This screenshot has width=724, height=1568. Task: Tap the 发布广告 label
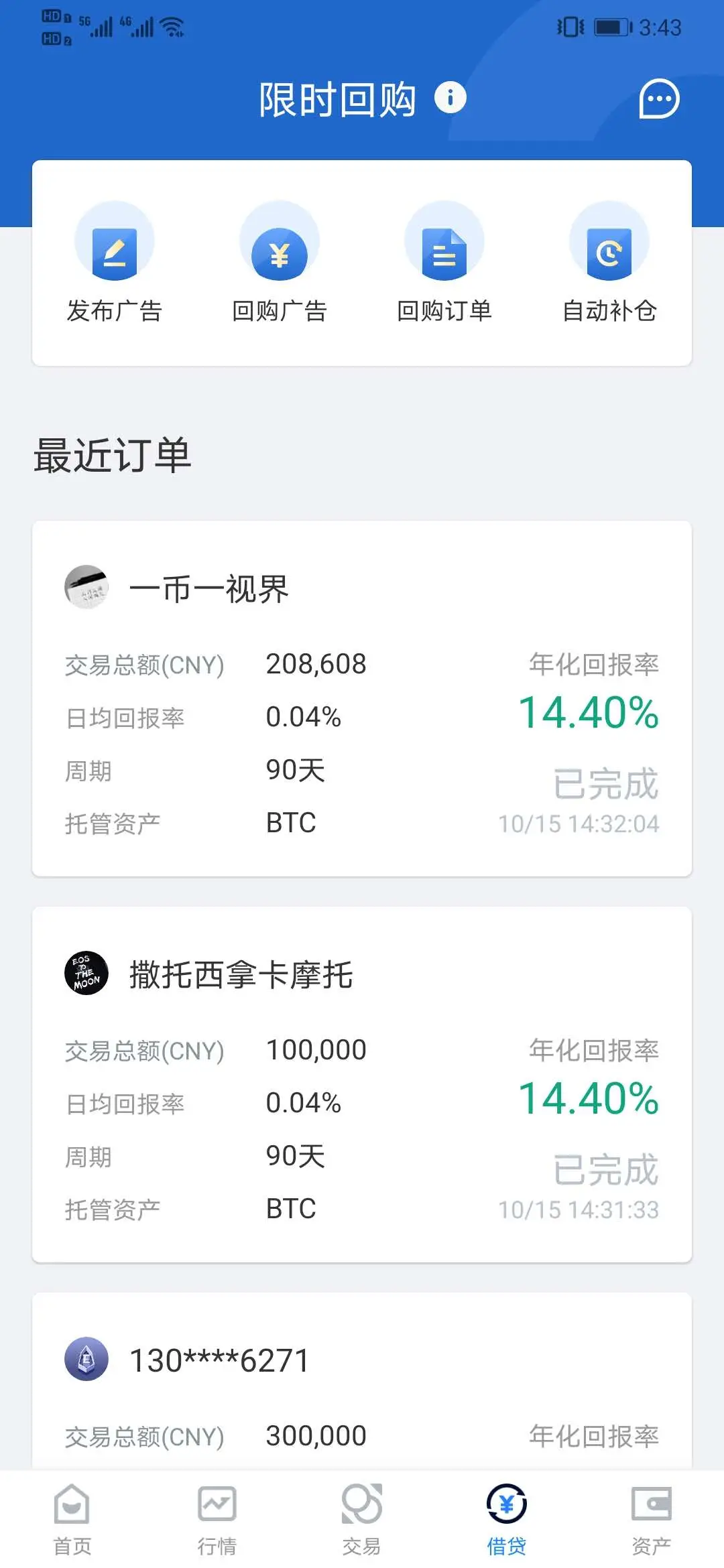[x=115, y=311]
